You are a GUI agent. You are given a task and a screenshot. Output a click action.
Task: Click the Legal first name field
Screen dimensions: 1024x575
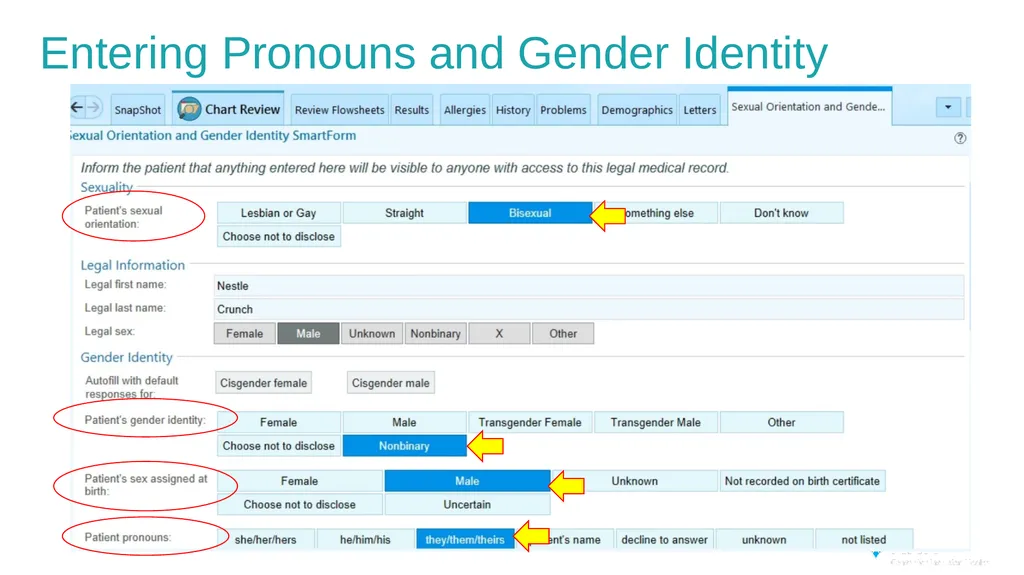point(588,286)
